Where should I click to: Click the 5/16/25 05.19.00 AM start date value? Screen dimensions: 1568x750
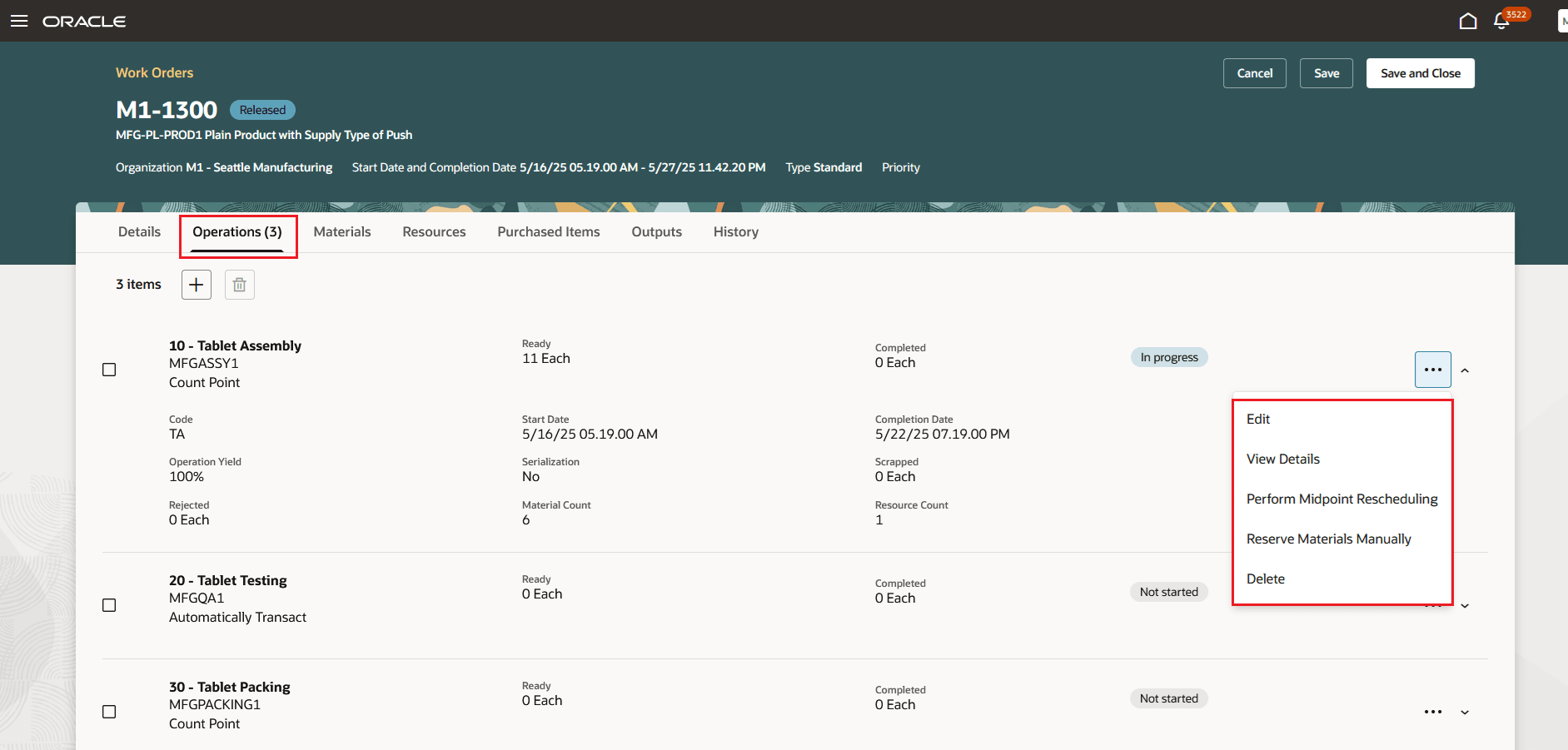[590, 435]
